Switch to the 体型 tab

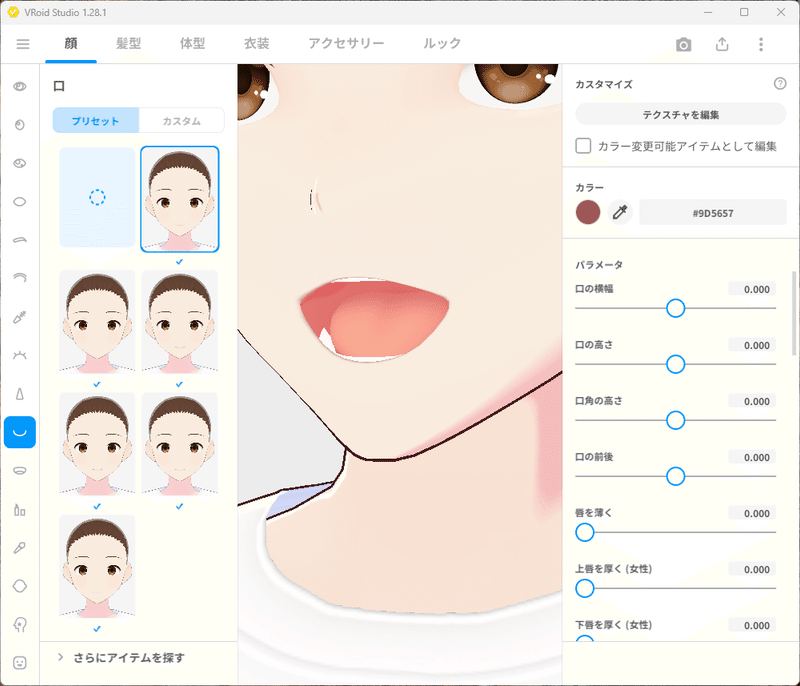(192, 43)
